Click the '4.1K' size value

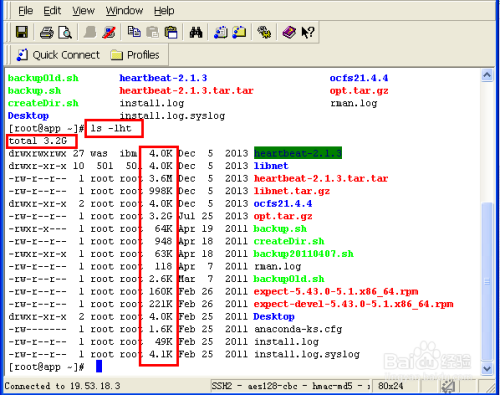[x=161, y=354]
